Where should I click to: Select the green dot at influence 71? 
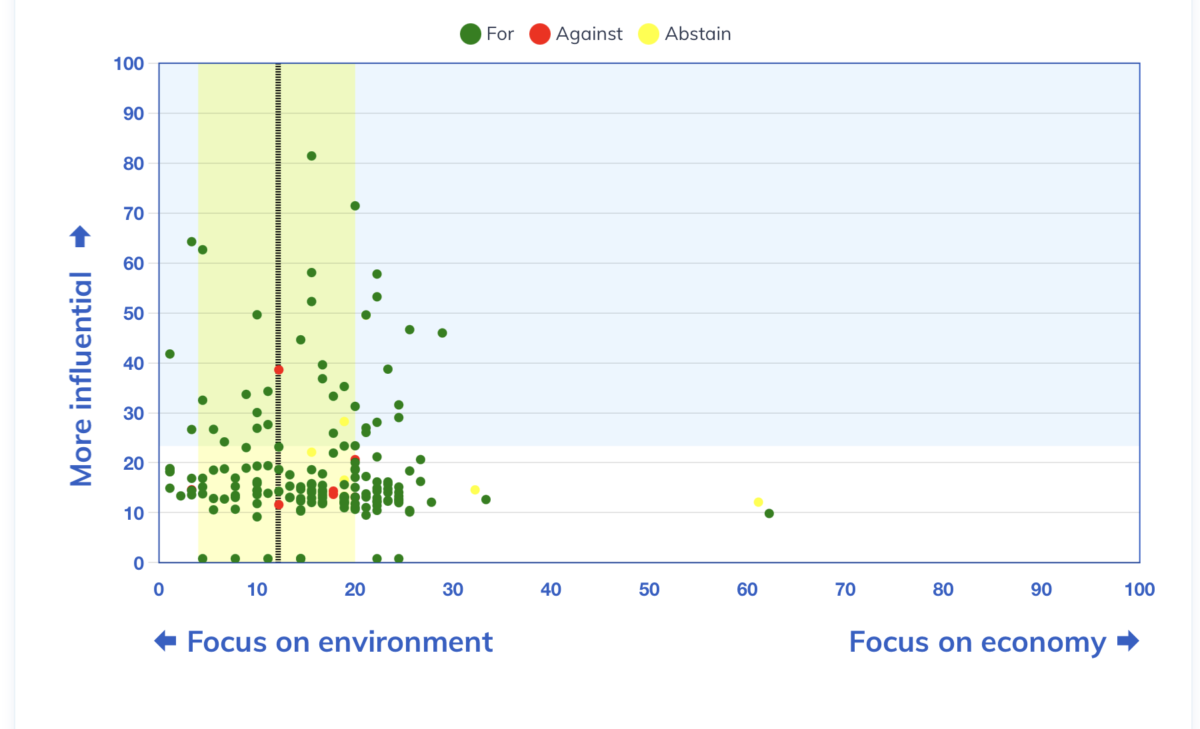355,206
